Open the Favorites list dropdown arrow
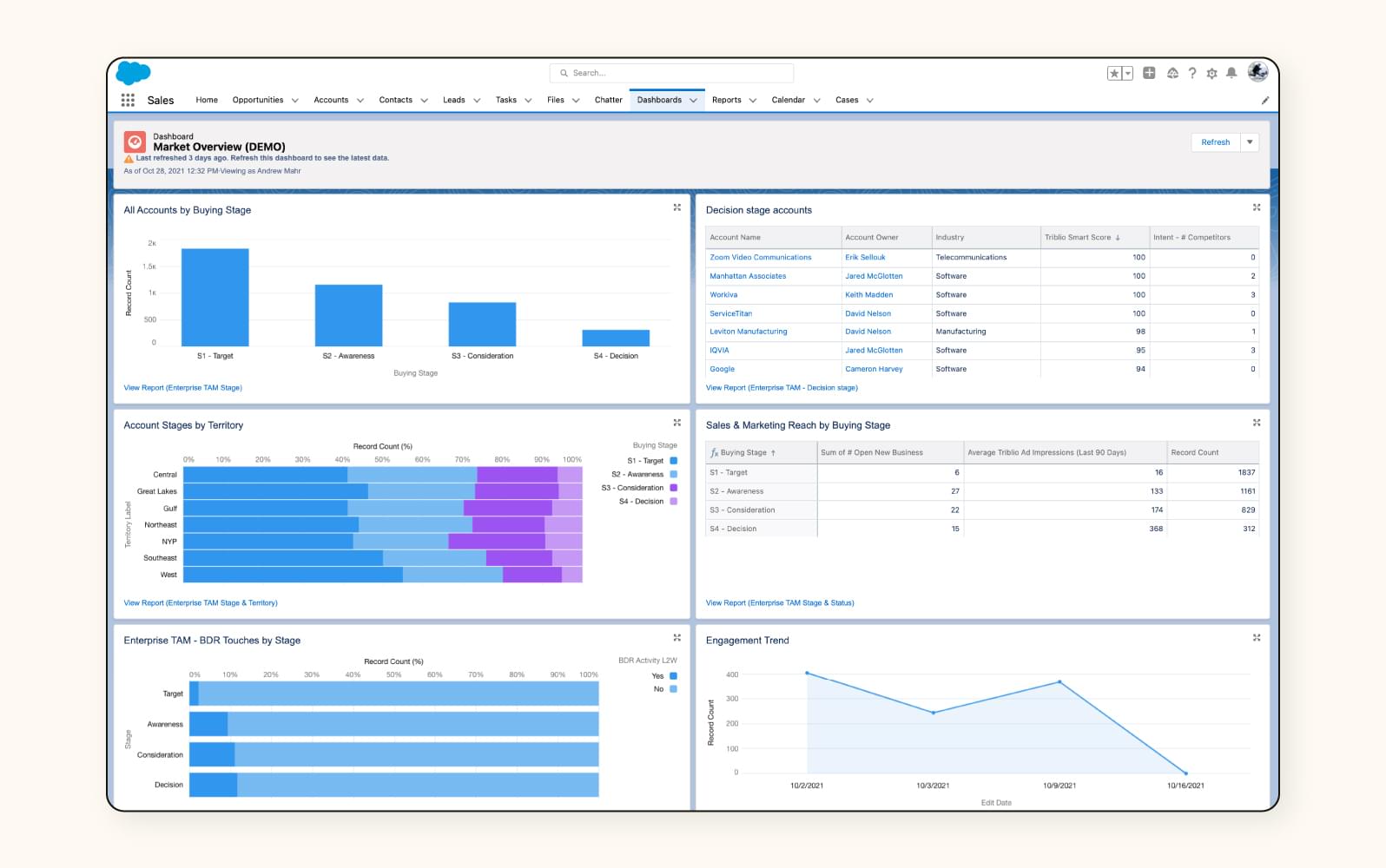This screenshot has width=1386, height=868. 1128,74
